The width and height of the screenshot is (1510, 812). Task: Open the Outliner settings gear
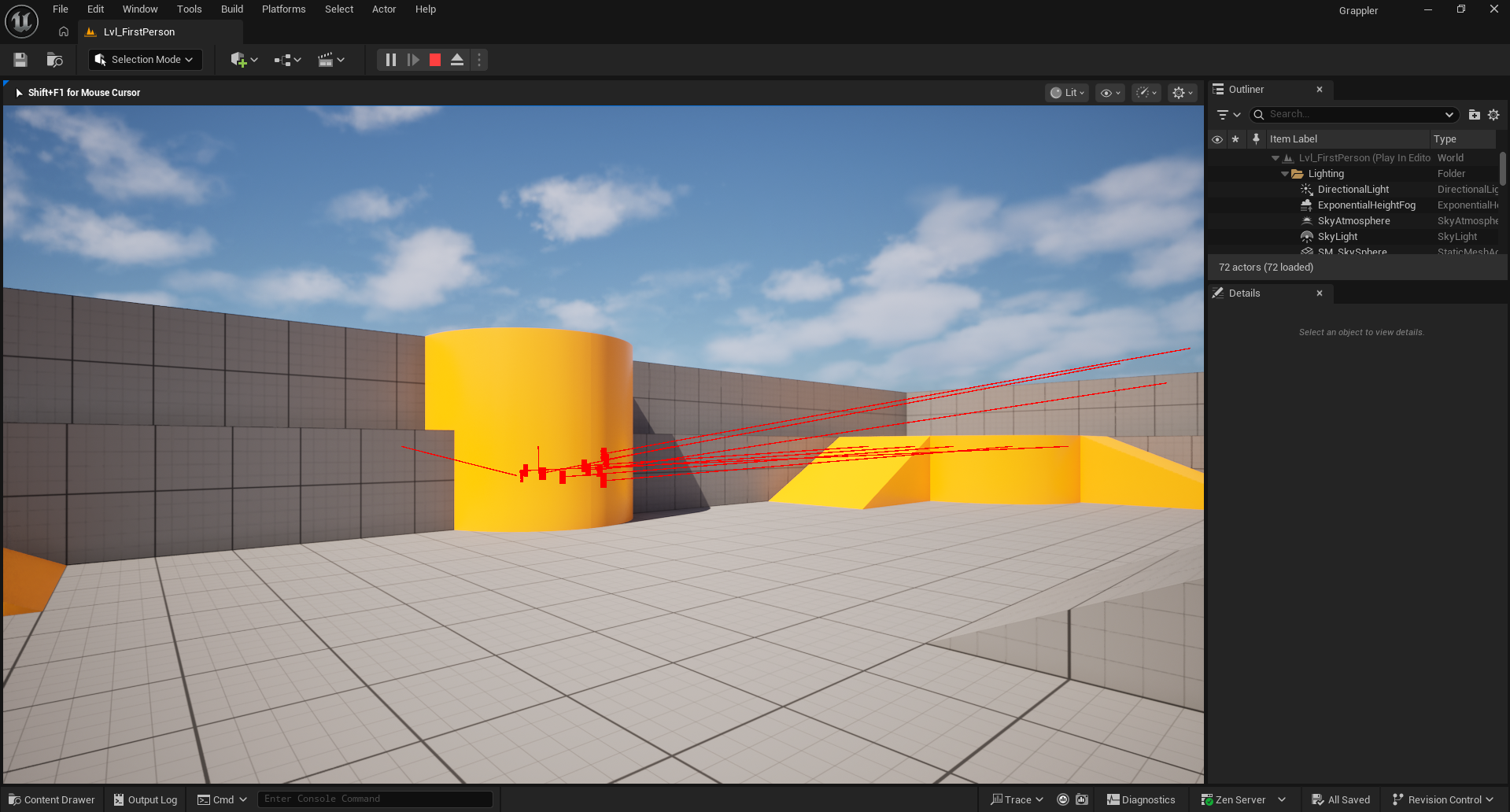[x=1493, y=115]
